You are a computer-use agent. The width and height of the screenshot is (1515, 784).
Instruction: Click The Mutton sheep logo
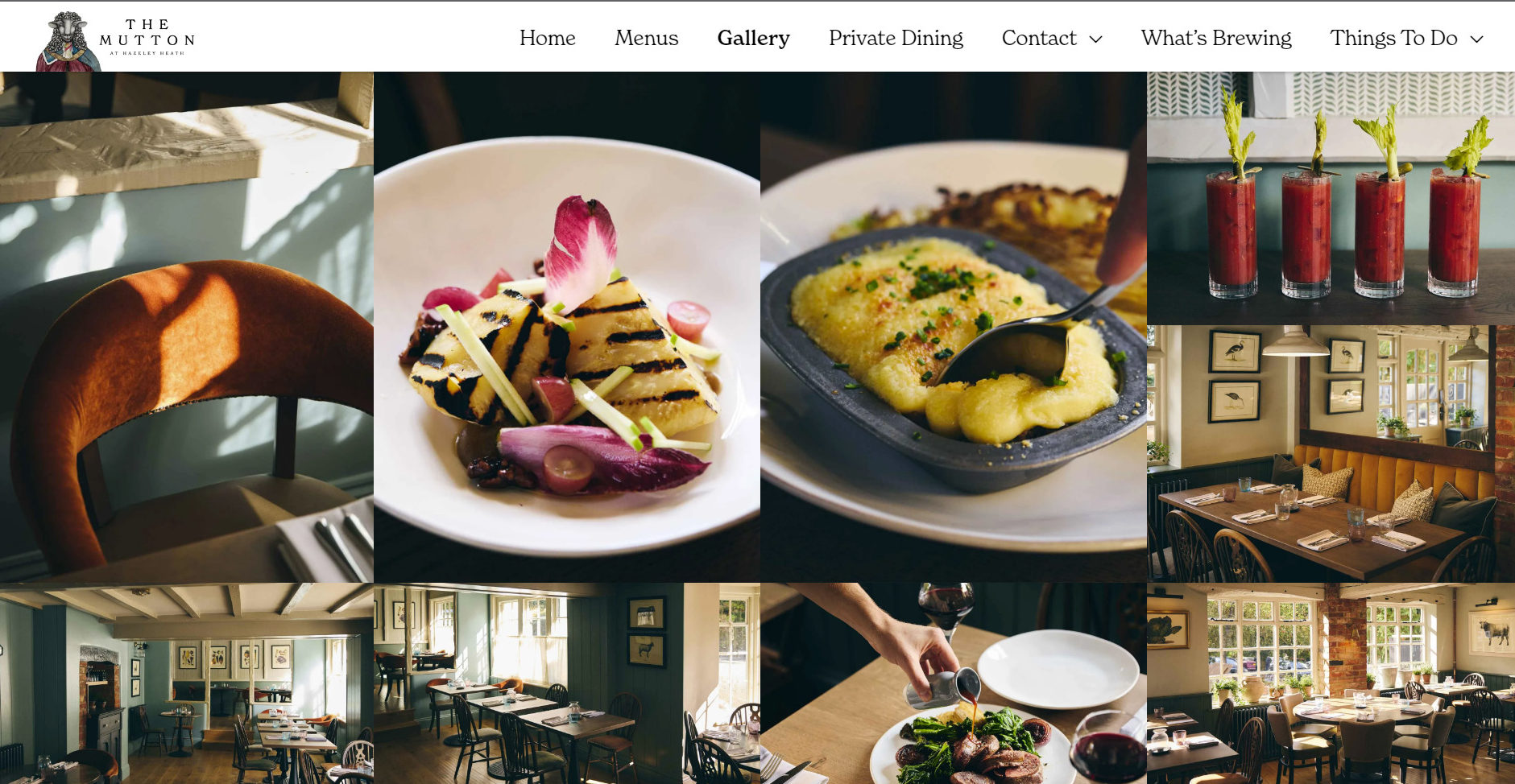(x=68, y=41)
